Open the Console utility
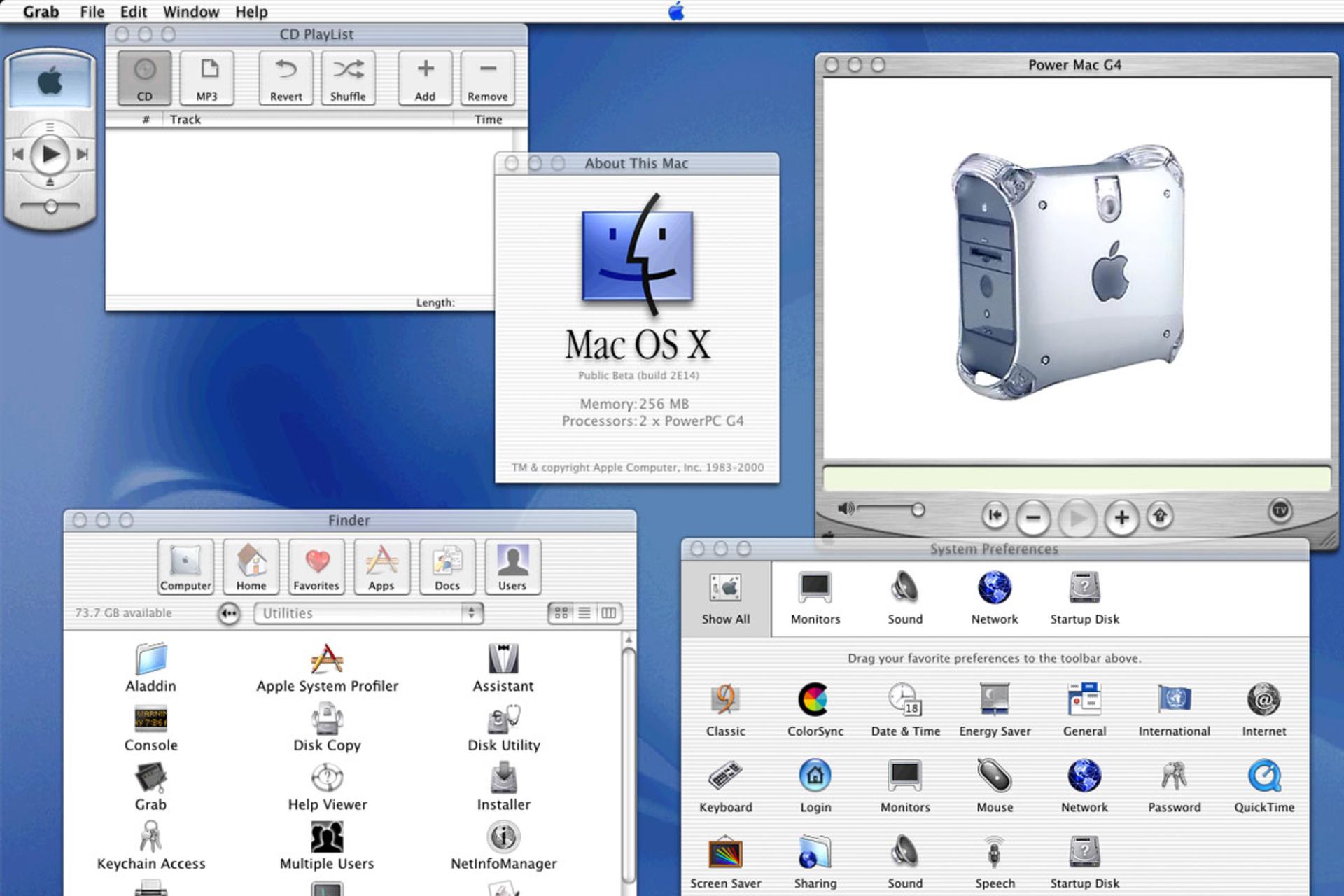This screenshot has height=896, width=1344. (151, 727)
